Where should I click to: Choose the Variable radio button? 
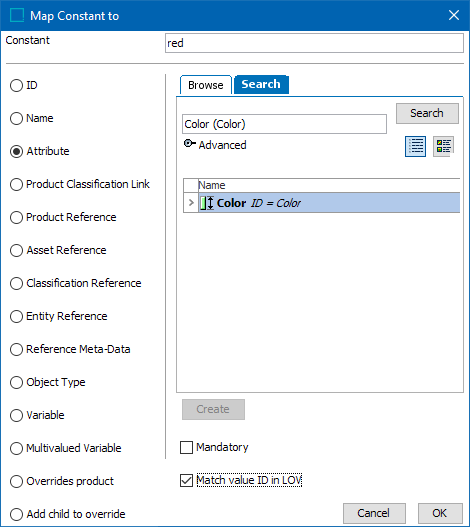(x=16, y=415)
